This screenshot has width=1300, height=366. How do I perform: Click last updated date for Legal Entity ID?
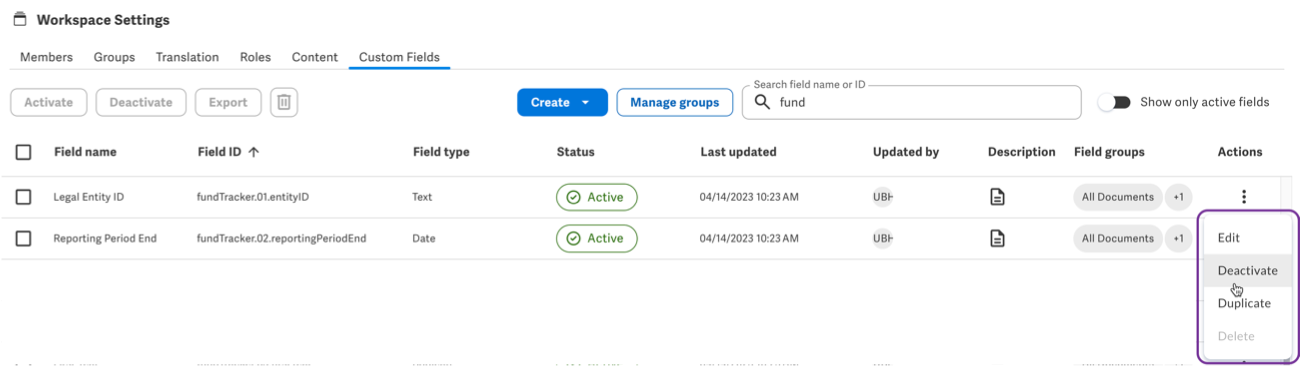[749, 197]
